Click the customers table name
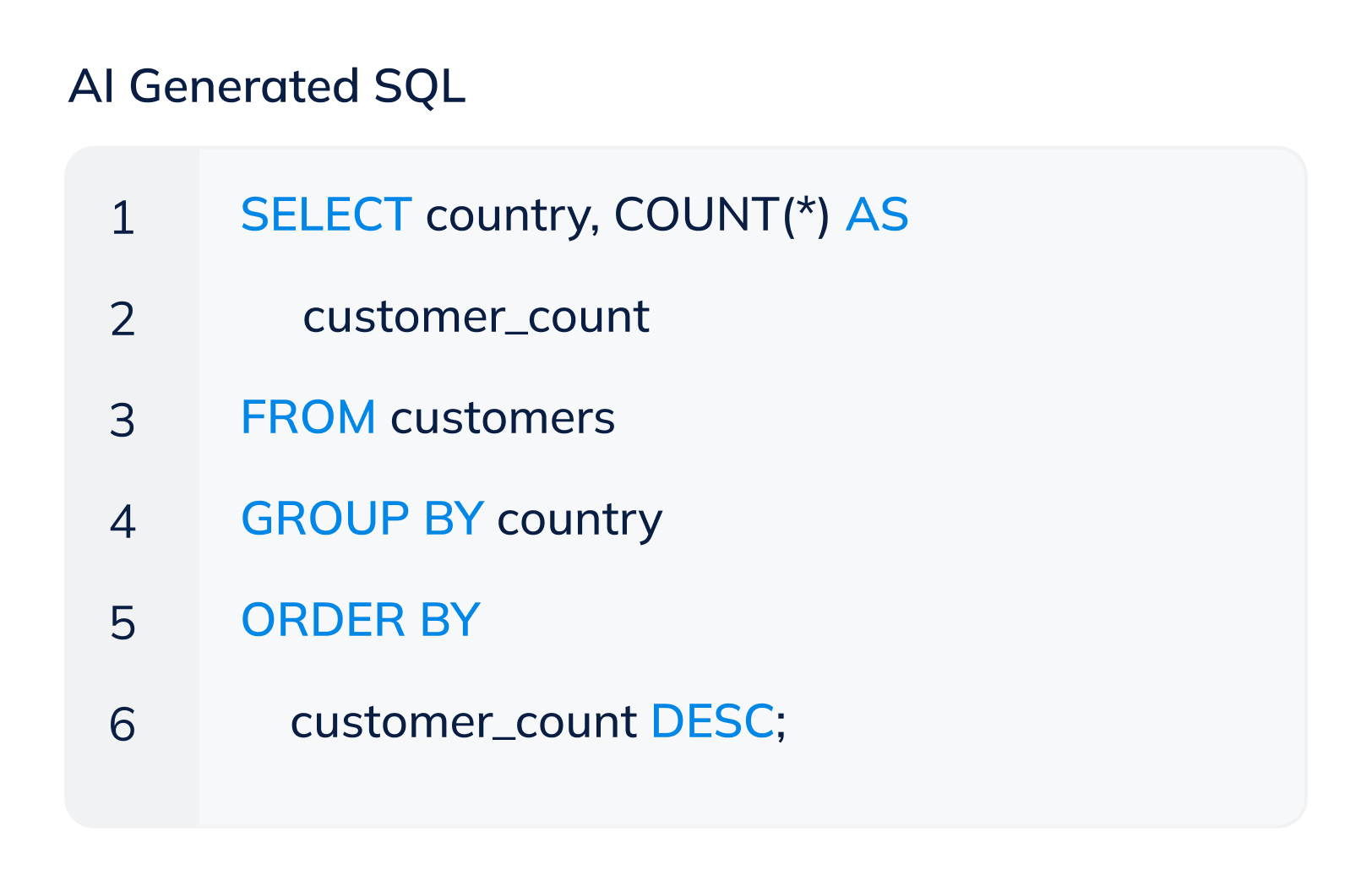This screenshot has width=1372, height=886. pos(503,419)
